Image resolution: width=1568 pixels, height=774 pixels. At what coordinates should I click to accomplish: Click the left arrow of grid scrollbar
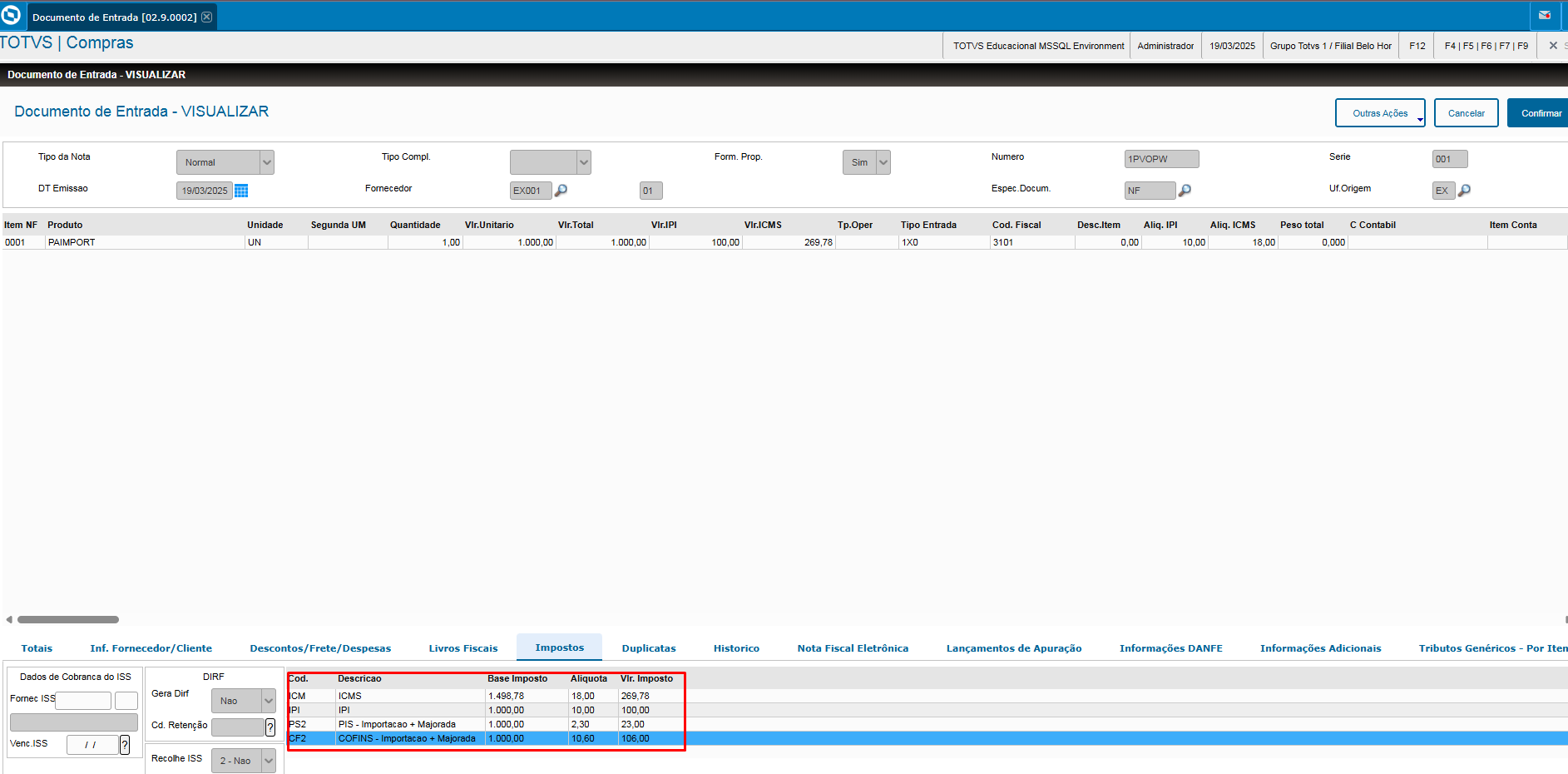(9, 619)
